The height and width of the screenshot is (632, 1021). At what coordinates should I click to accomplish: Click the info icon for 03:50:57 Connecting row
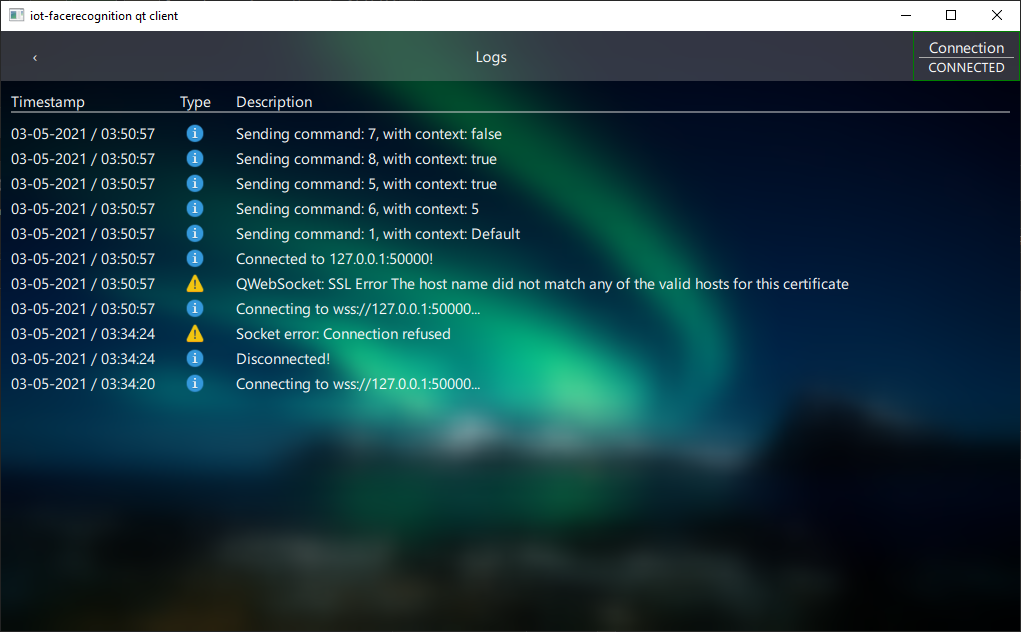195,309
